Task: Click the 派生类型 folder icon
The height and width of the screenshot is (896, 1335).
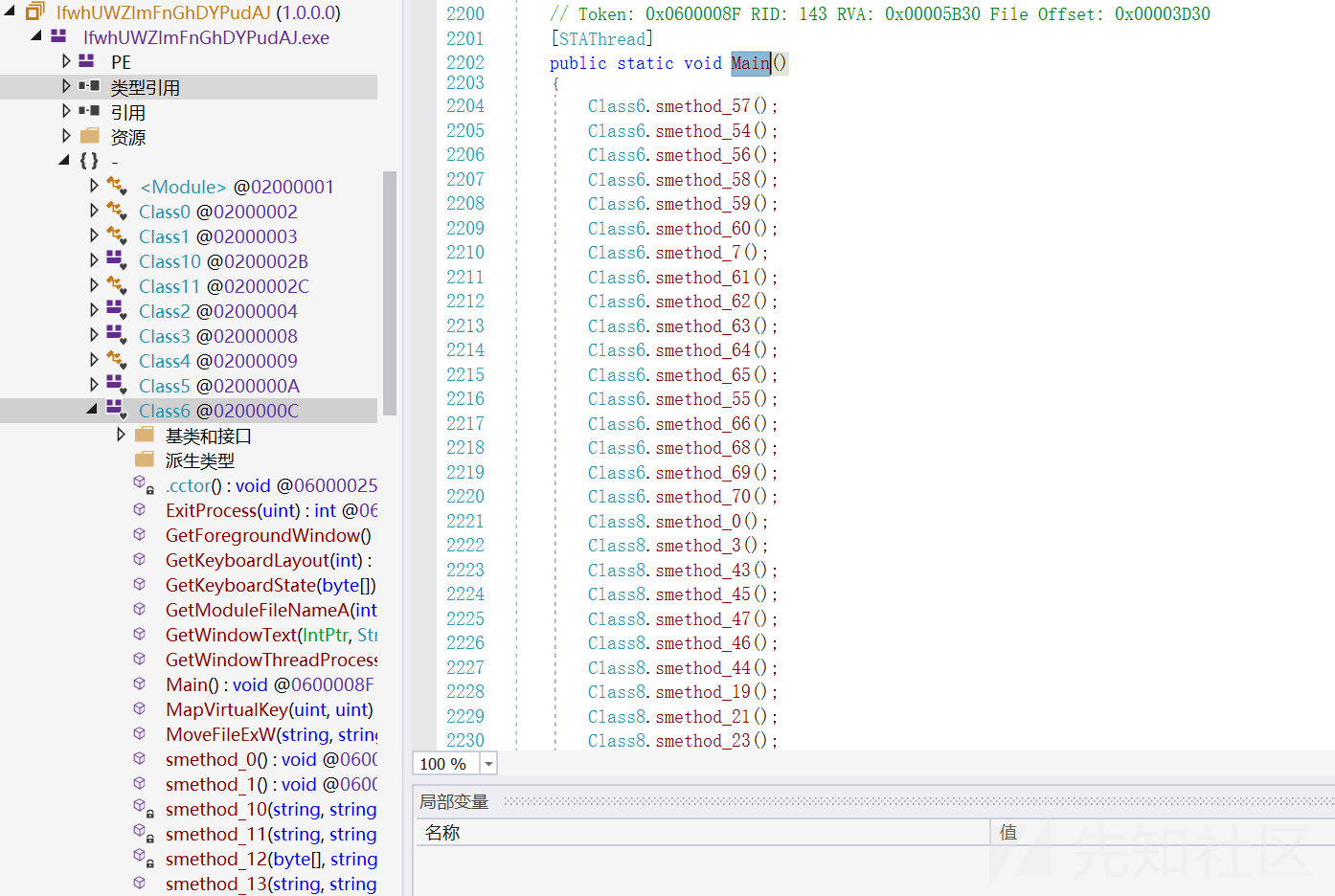Action: 145,459
